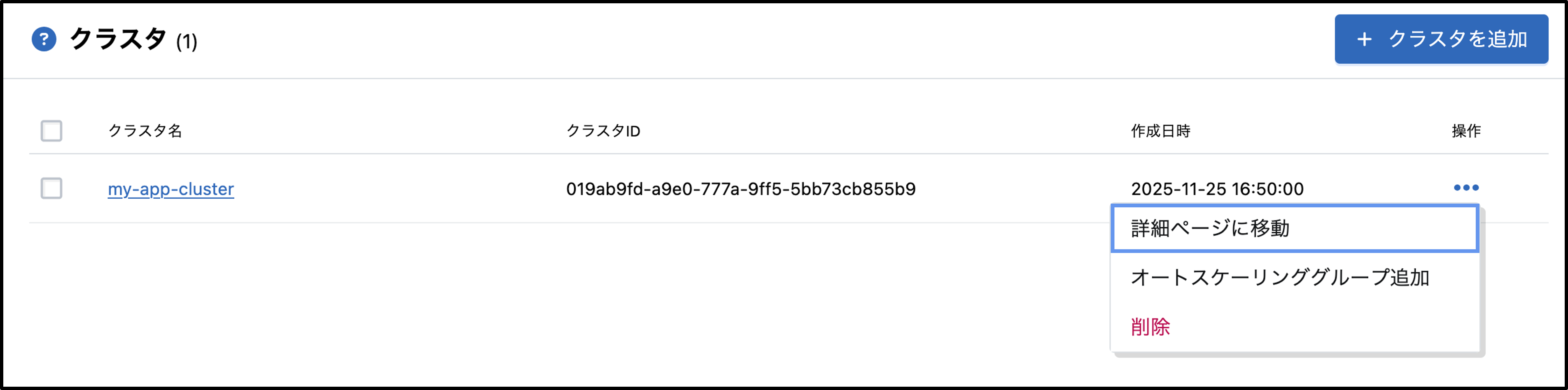The height and width of the screenshot is (390, 1568).
Task: Click the クラスタ名 column header
Action: click(145, 131)
